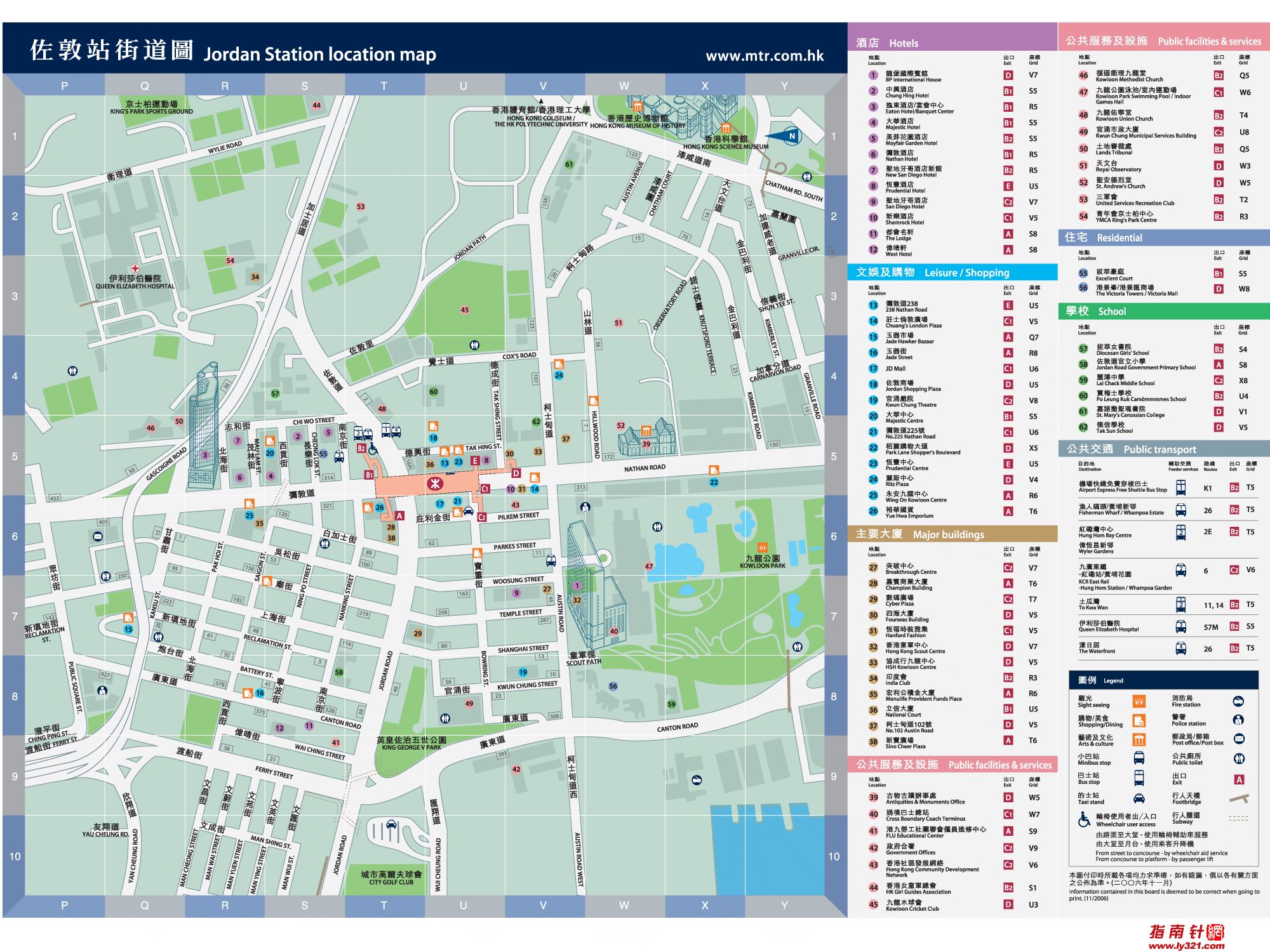Click the www.ly321.com watermark link
Viewport: 1270px width, 952px height.
click(1186, 946)
